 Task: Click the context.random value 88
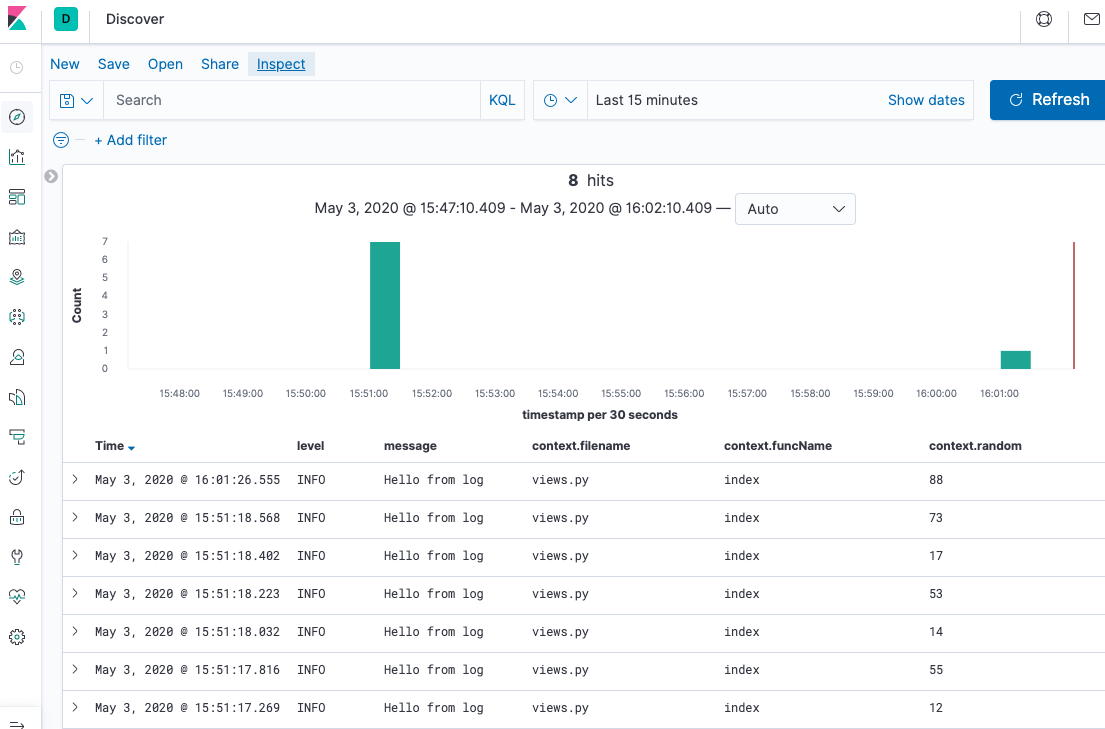pyautogui.click(x=936, y=479)
